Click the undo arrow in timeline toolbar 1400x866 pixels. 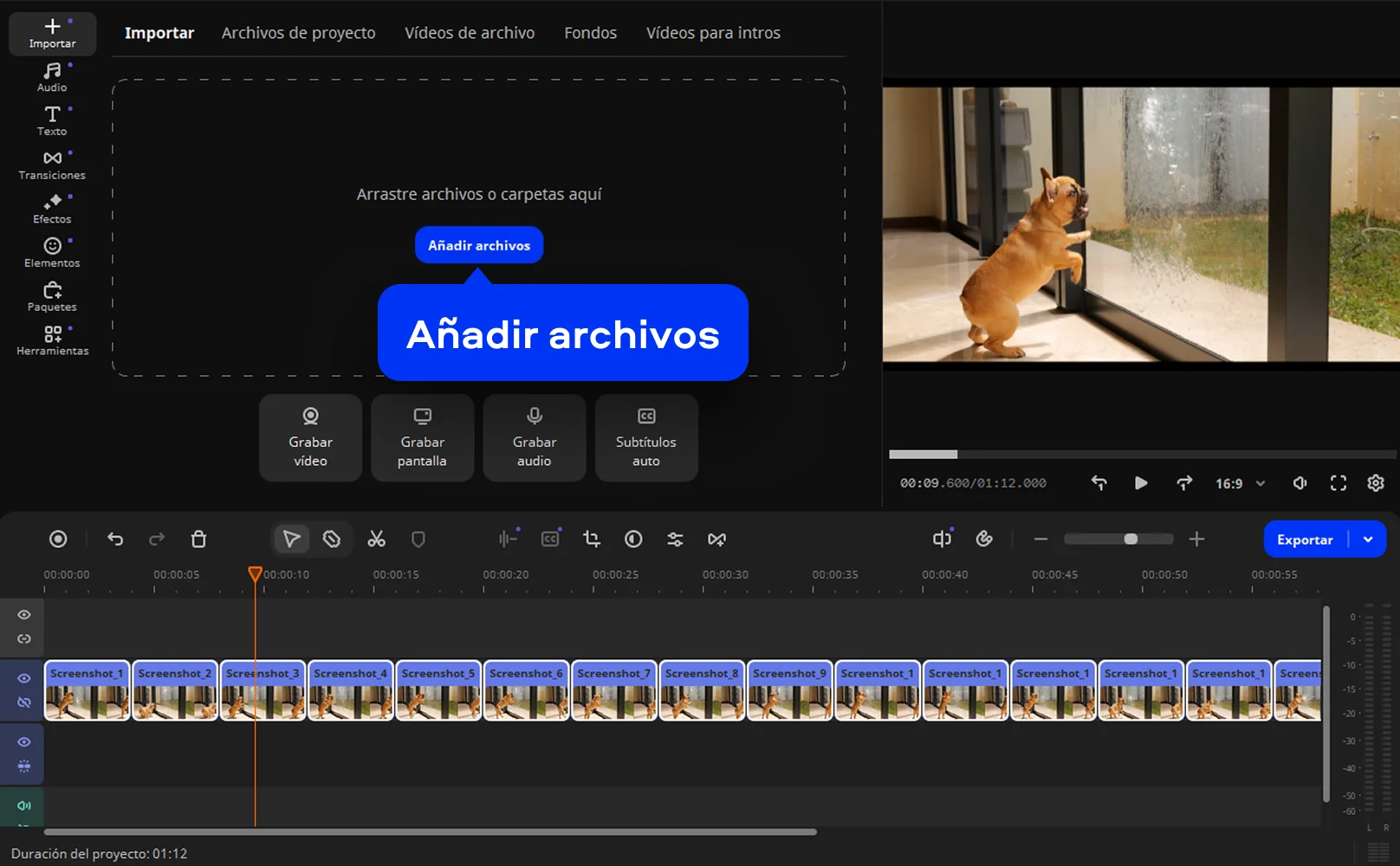click(115, 540)
